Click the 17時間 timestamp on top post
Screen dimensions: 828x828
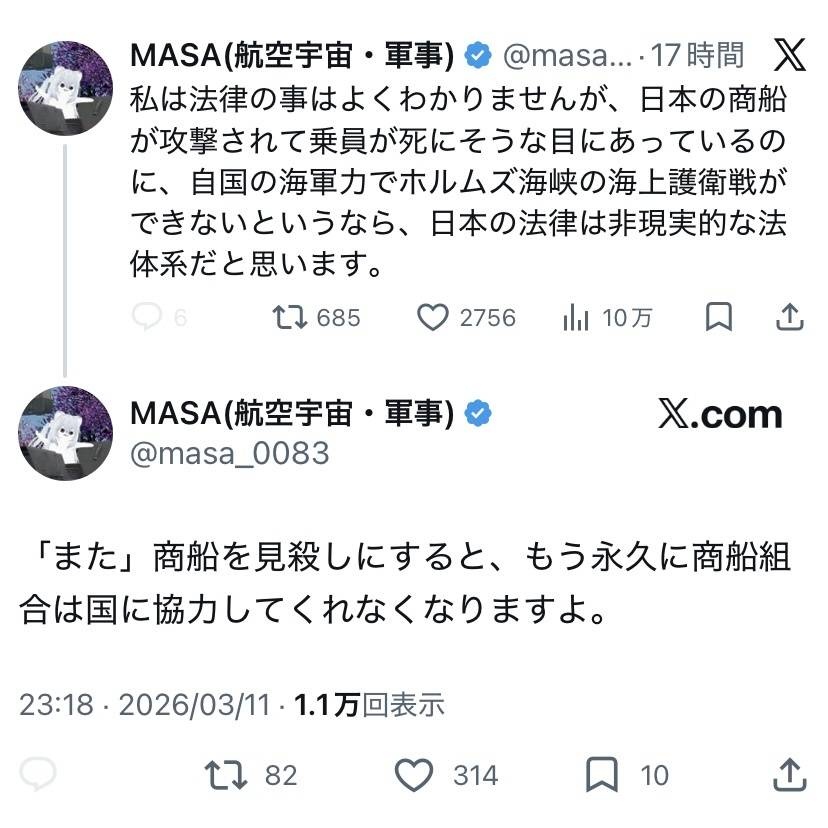706,56
